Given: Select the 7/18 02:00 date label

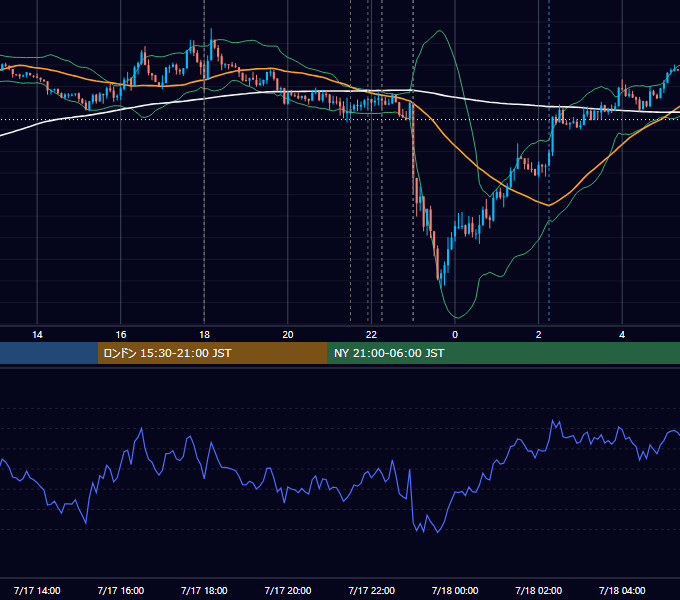Looking at the screenshot, I should [539, 590].
